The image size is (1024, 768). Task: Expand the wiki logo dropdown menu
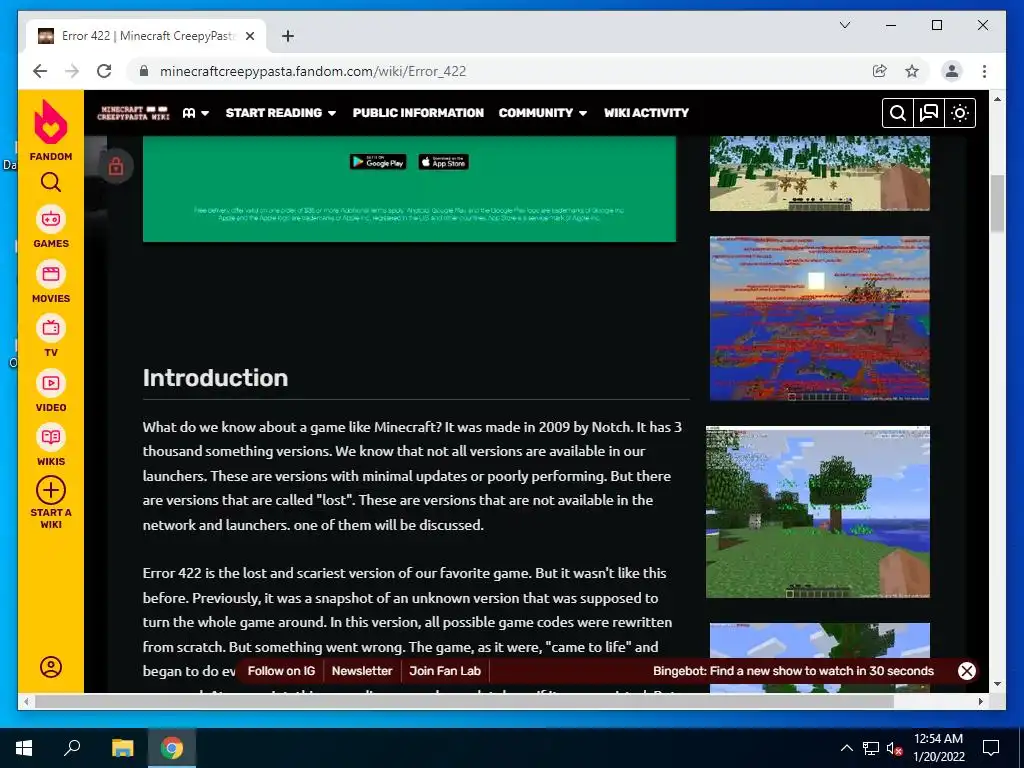point(196,113)
